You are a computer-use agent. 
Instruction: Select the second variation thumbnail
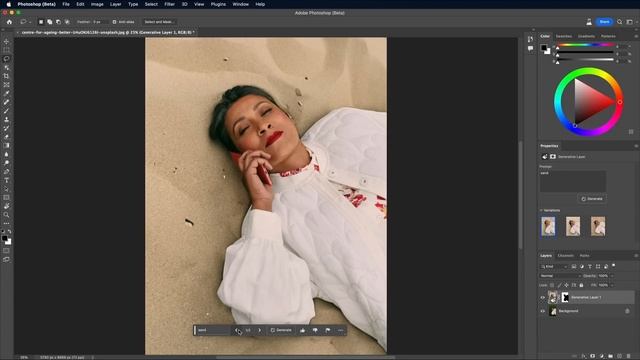(x=573, y=226)
